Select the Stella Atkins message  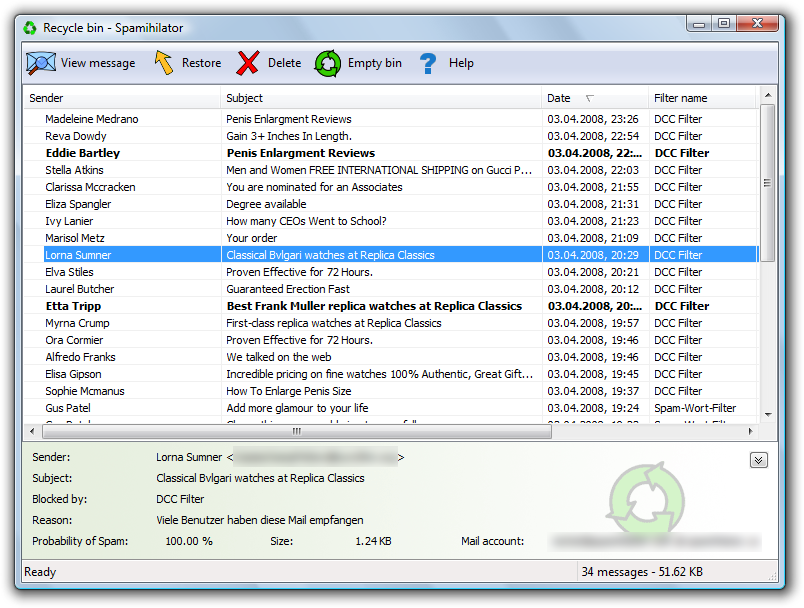[x=391, y=170]
